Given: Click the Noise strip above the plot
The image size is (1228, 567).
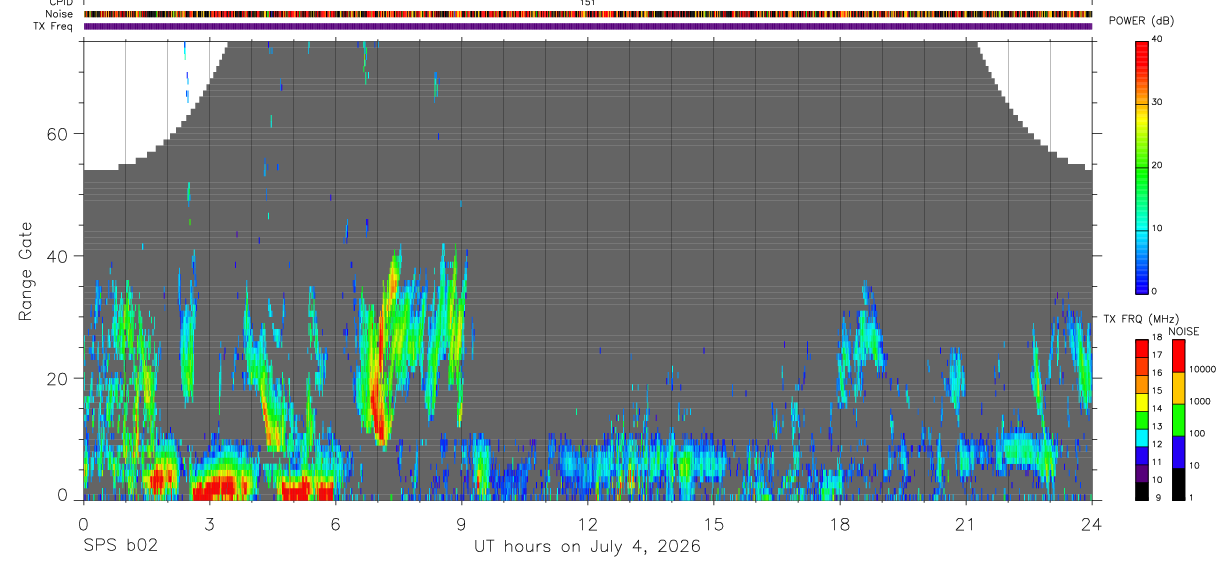Looking at the screenshot, I should tap(588, 14).
